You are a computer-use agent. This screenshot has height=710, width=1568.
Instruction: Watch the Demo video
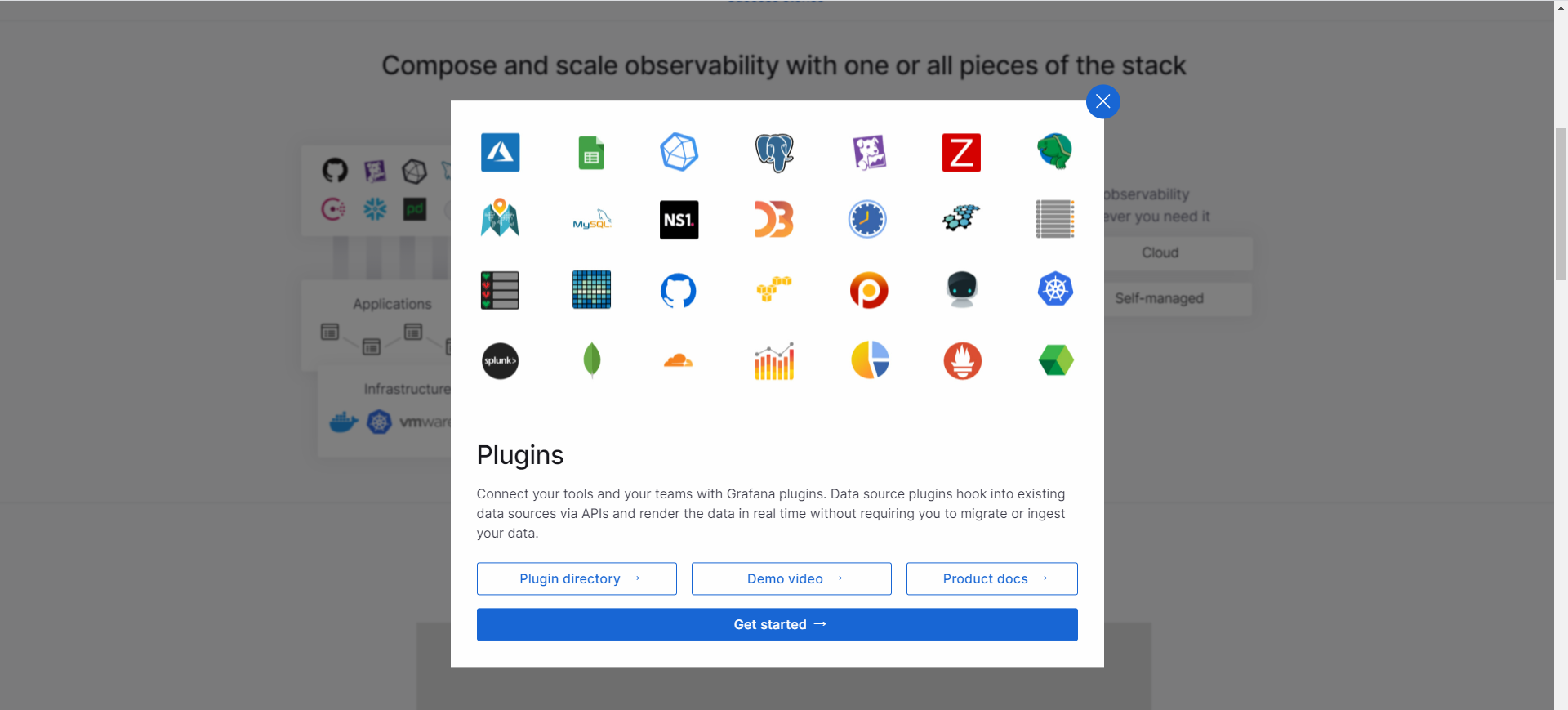tap(791, 578)
